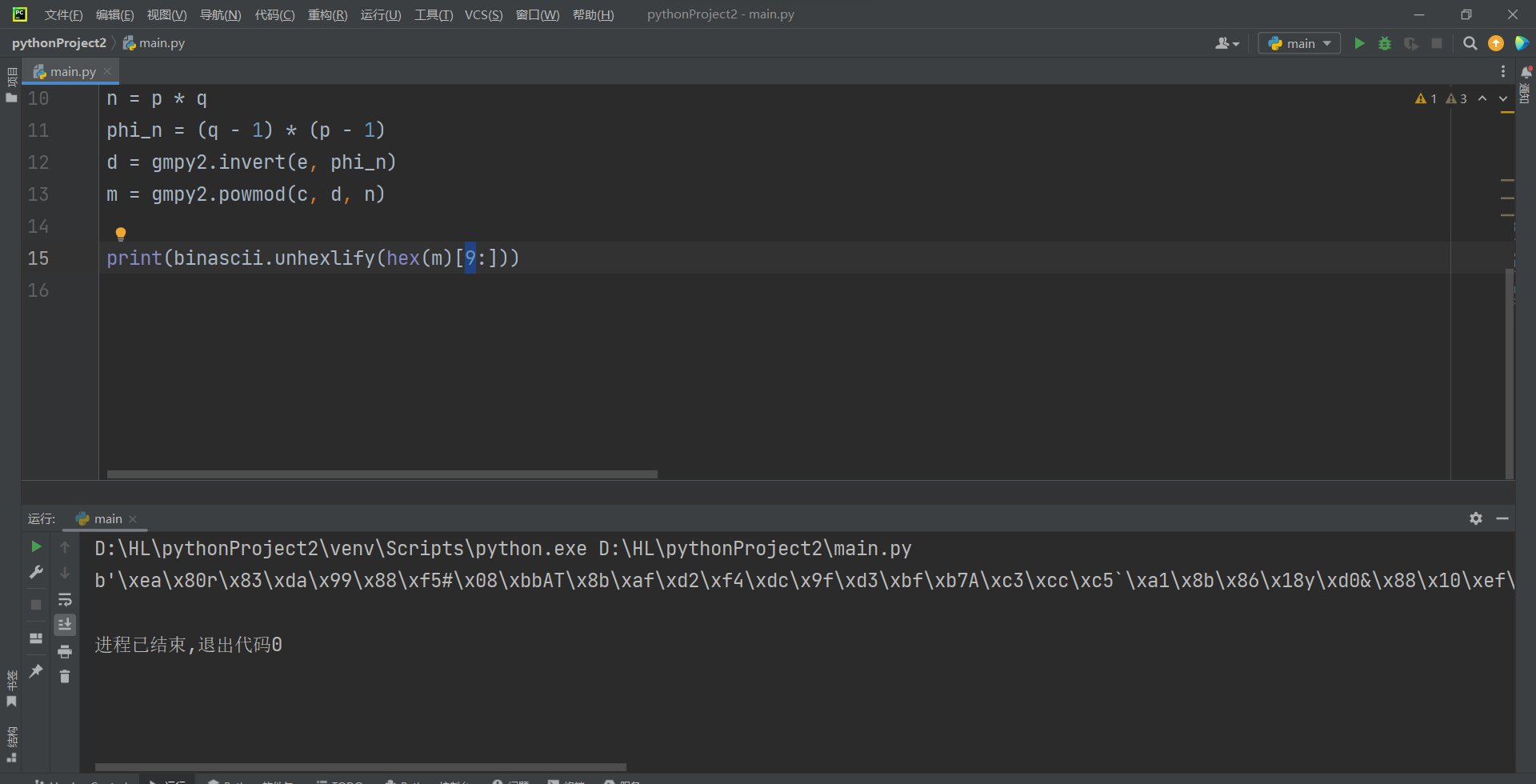Open the 帮助(H) menu
Screen dimensions: 1536x784
click(x=593, y=14)
